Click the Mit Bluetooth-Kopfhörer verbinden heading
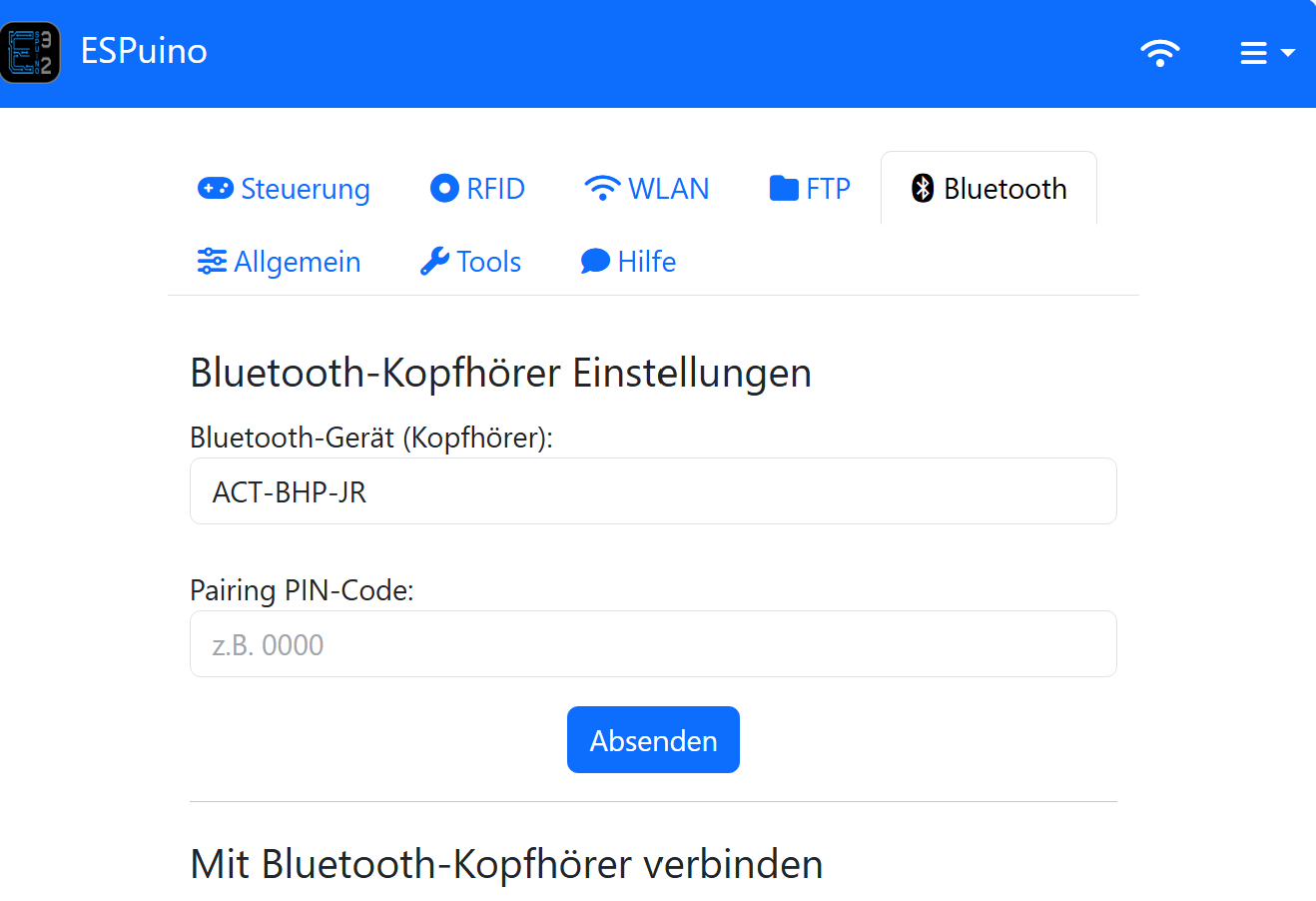This screenshot has width=1316, height=901. click(x=506, y=864)
